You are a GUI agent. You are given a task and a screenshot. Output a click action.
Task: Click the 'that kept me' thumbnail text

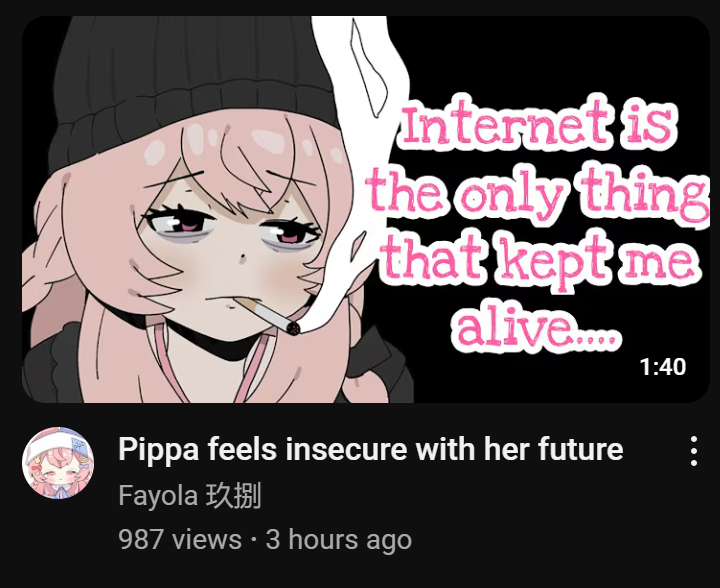540,262
